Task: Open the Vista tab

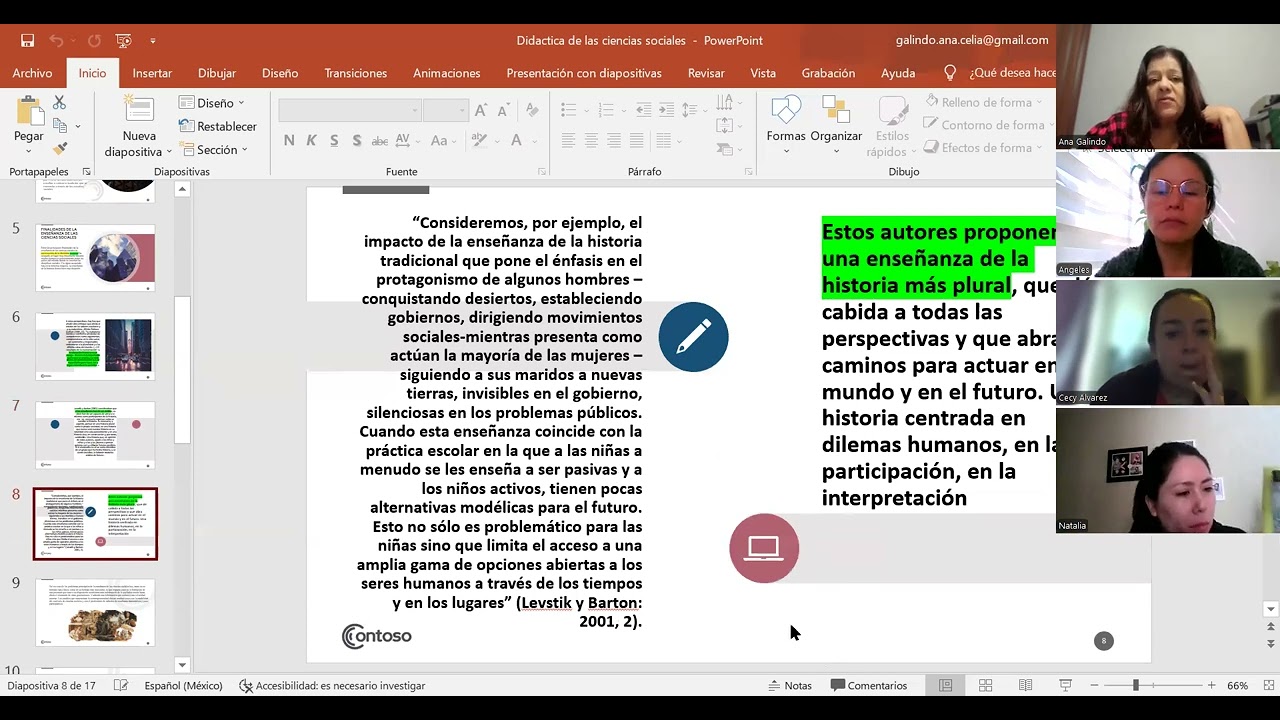Action: point(763,73)
